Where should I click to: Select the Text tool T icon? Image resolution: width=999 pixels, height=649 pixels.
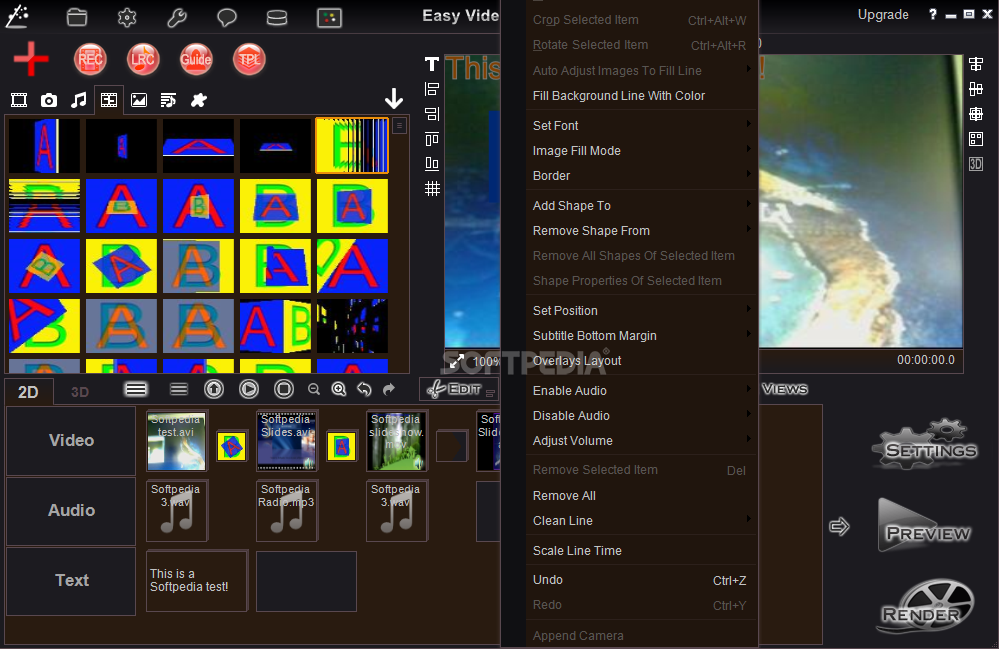coord(431,64)
